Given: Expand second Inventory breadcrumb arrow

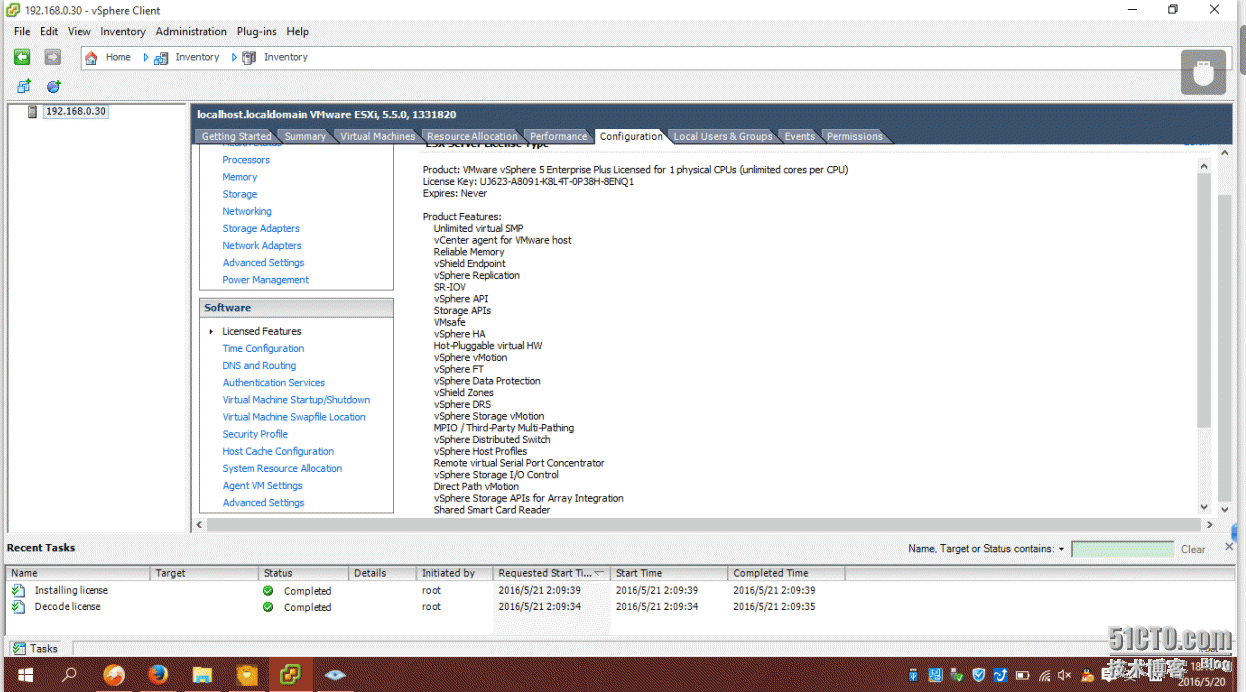Looking at the screenshot, I should pyautogui.click(x=234, y=58).
